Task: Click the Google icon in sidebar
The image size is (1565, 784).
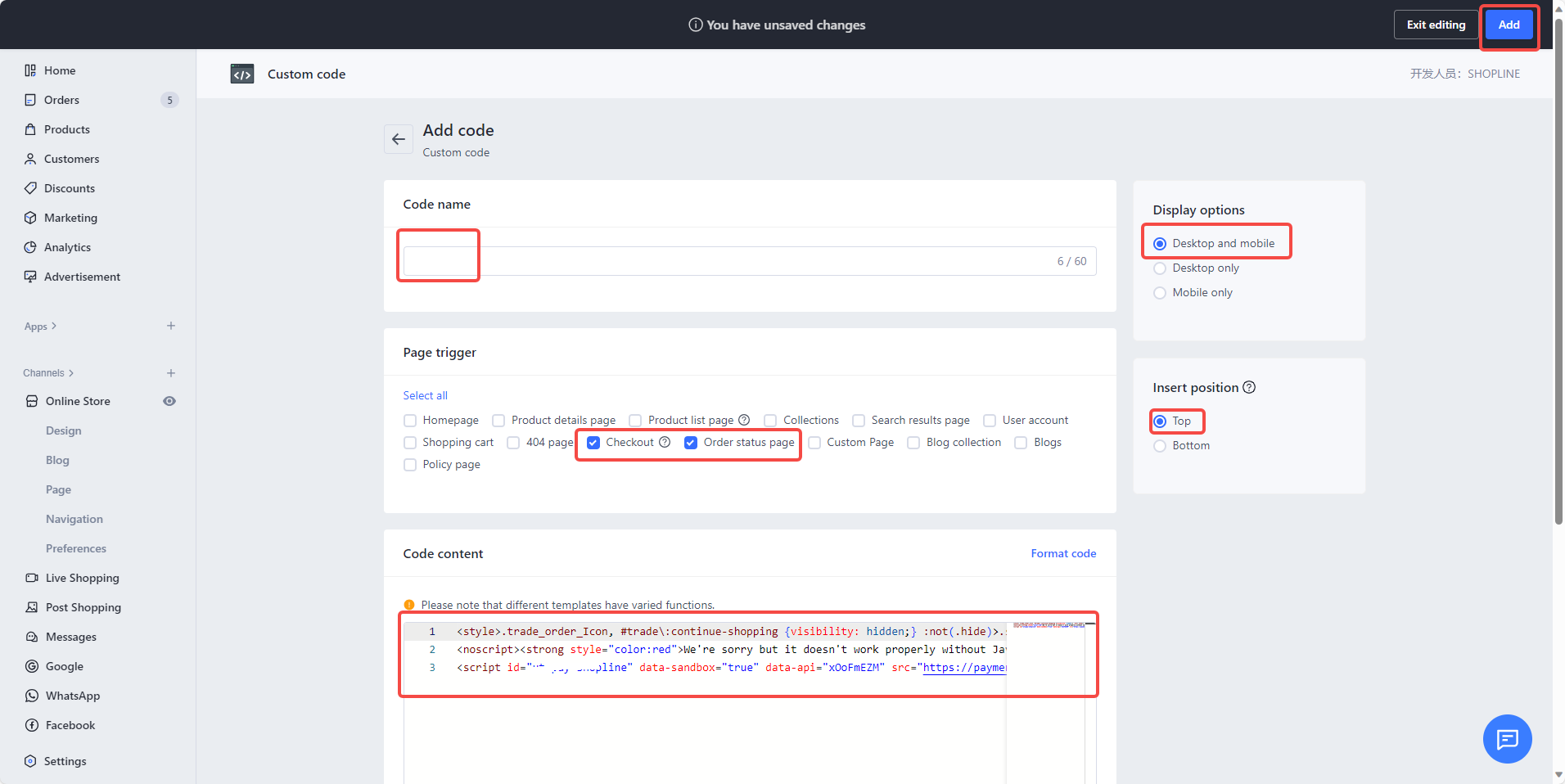Action: pos(32,666)
